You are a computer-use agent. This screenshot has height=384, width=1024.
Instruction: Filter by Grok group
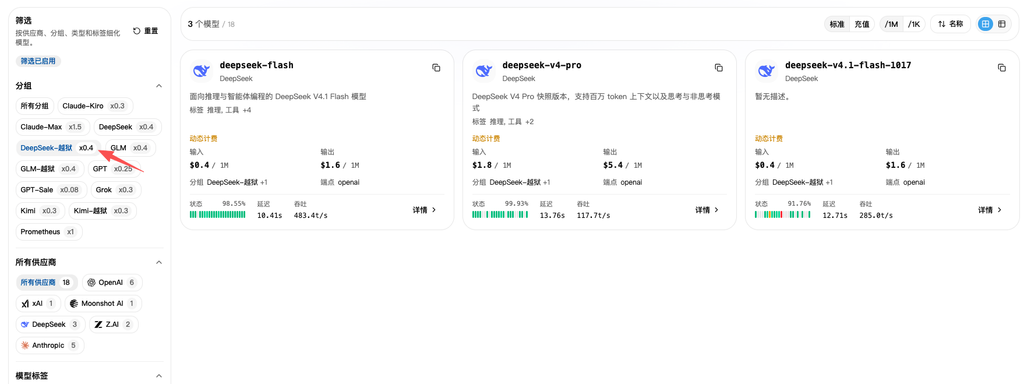[116, 190]
